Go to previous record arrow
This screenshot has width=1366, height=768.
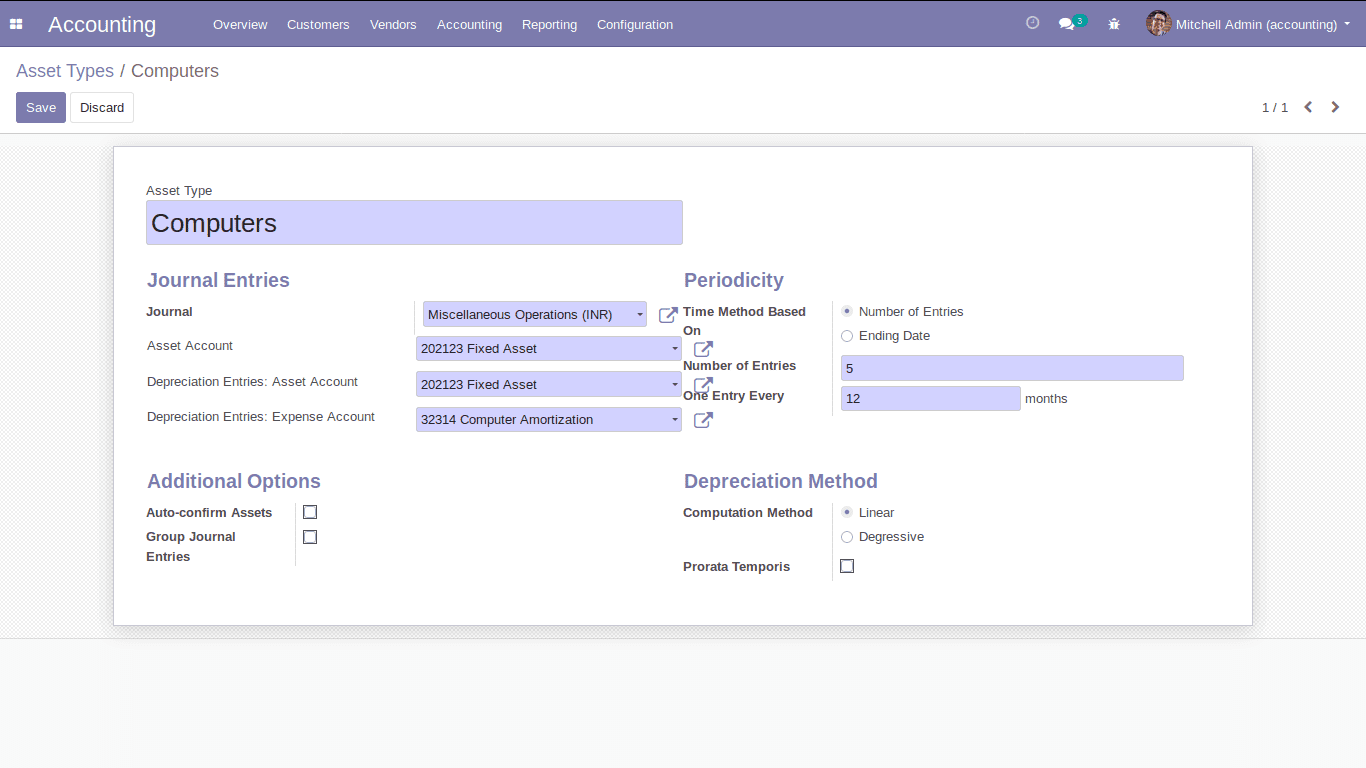(x=1308, y=107)
